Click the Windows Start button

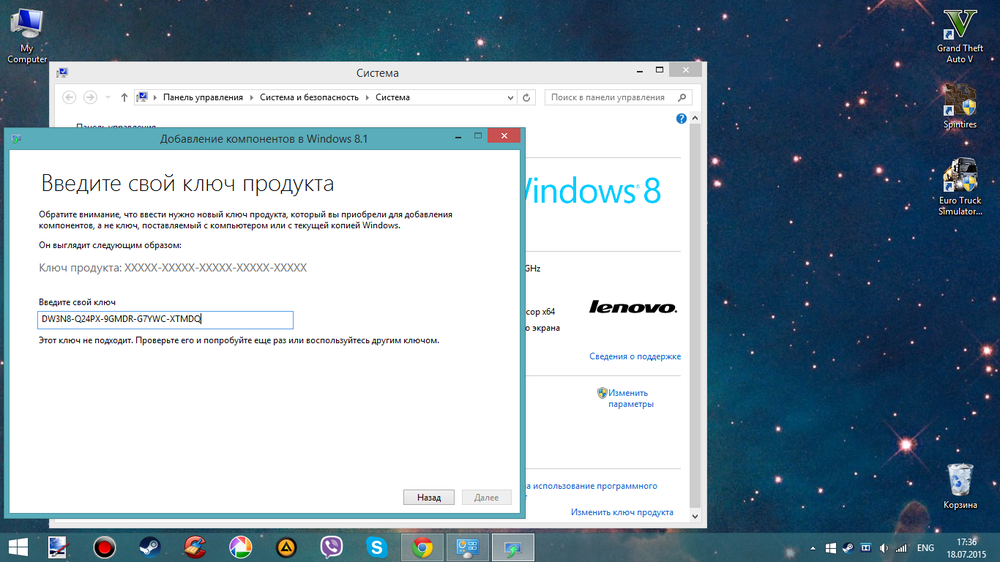(17, 547)
